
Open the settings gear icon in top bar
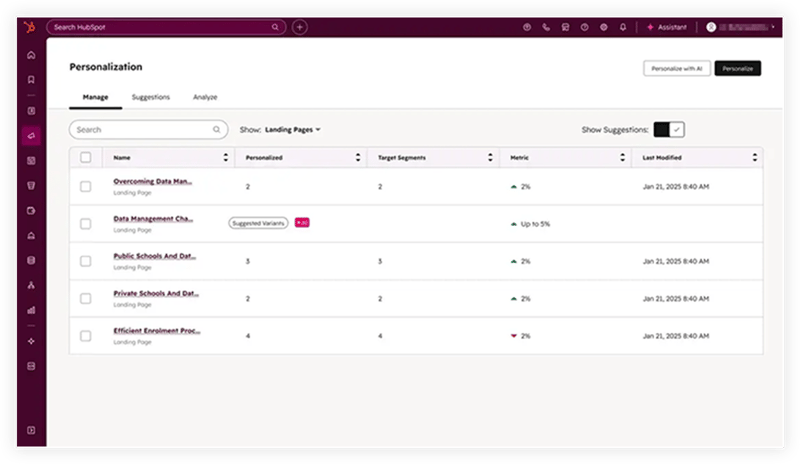click(x=604, y=27)
